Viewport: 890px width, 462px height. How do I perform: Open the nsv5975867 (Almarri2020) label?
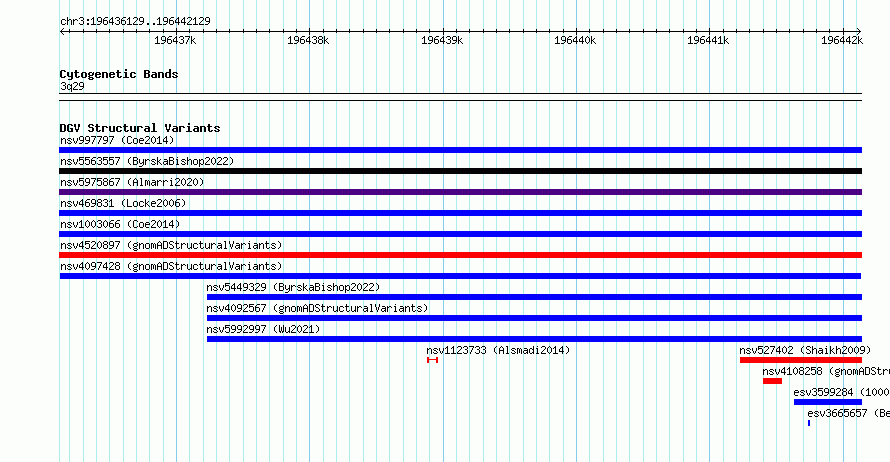(132, 182)
